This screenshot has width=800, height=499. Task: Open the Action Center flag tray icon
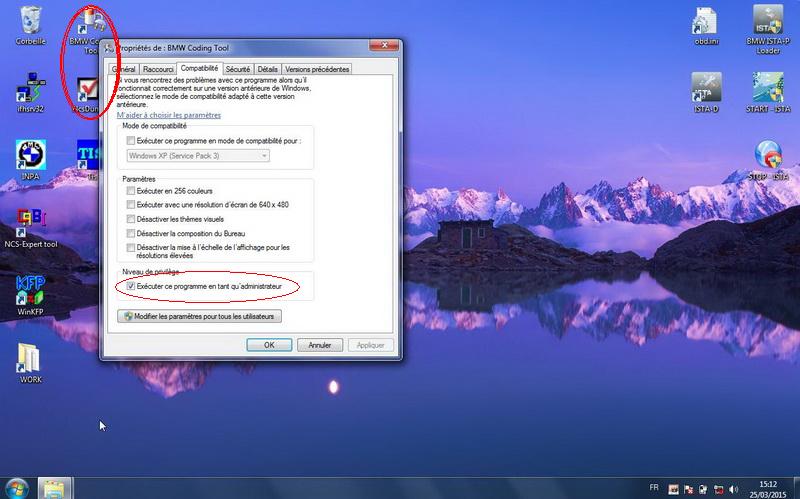(688, 489)
